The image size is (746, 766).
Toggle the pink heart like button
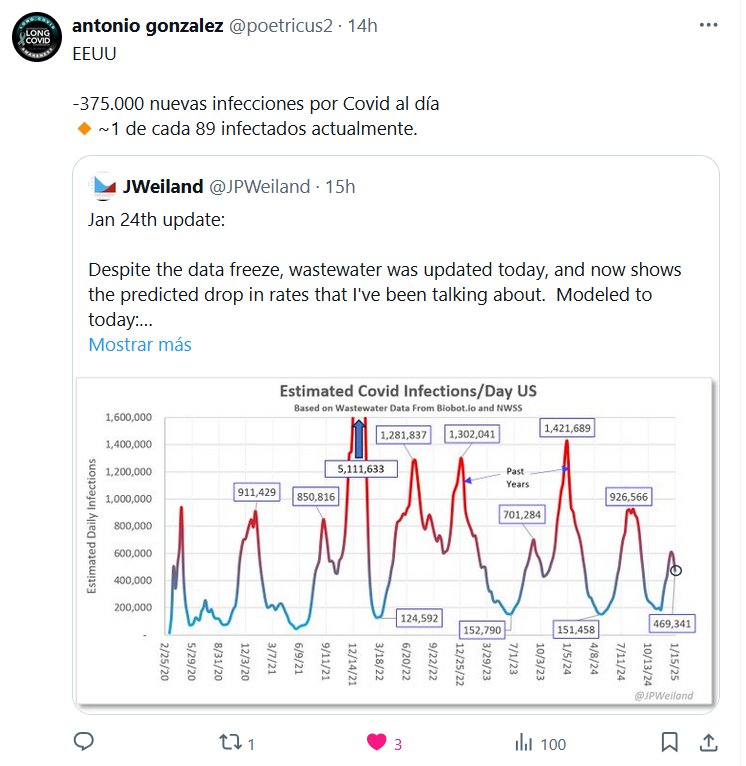click(377, 742)
